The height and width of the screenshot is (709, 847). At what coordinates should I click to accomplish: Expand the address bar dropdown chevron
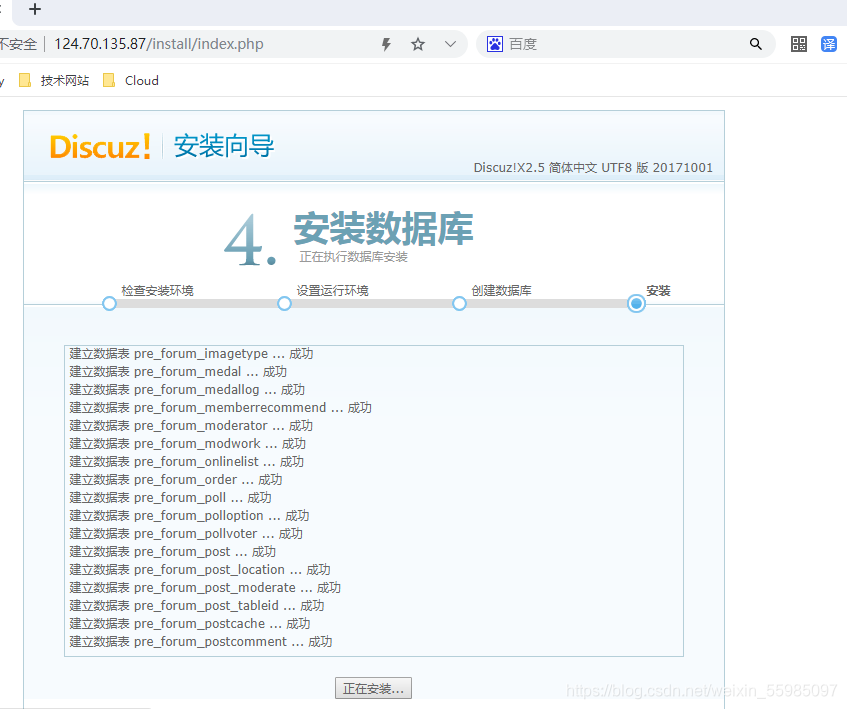[x=450, y=44]
